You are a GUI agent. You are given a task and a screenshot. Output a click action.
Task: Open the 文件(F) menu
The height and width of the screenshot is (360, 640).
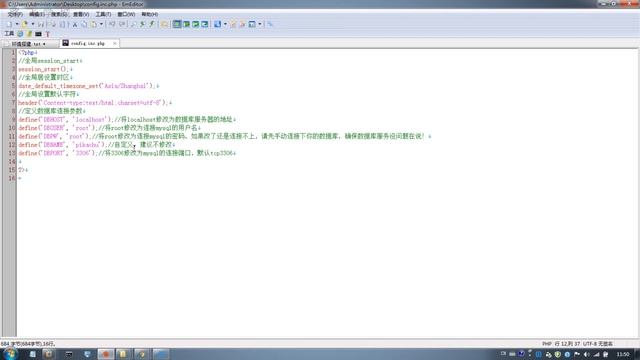[15, 14]
